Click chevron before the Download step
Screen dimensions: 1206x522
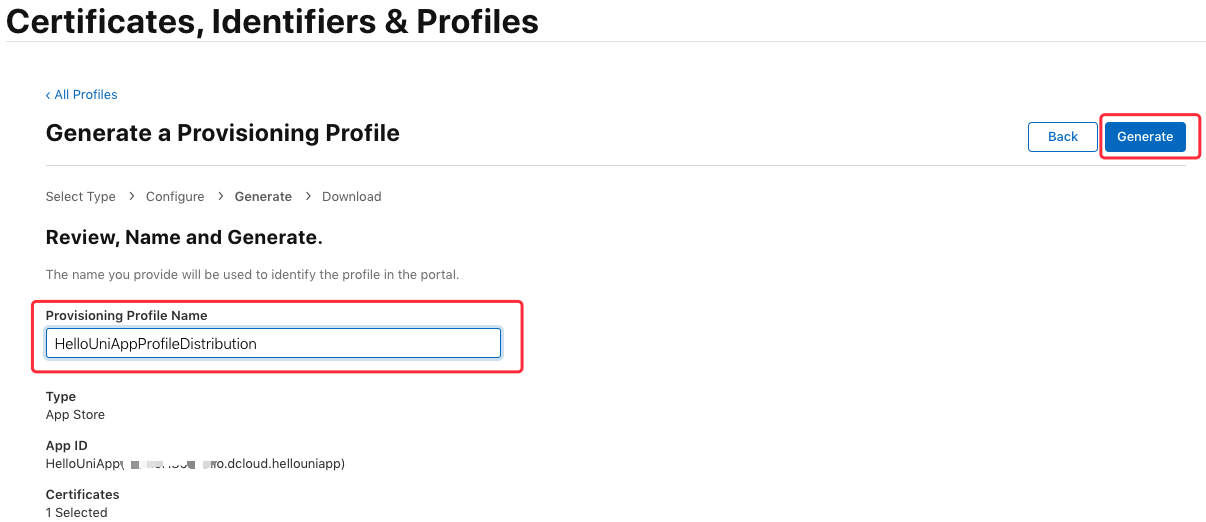307,197
